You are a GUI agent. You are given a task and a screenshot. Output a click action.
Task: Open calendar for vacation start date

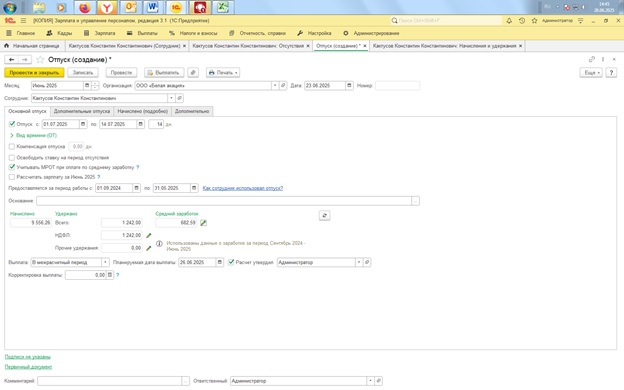coord(83,124)
